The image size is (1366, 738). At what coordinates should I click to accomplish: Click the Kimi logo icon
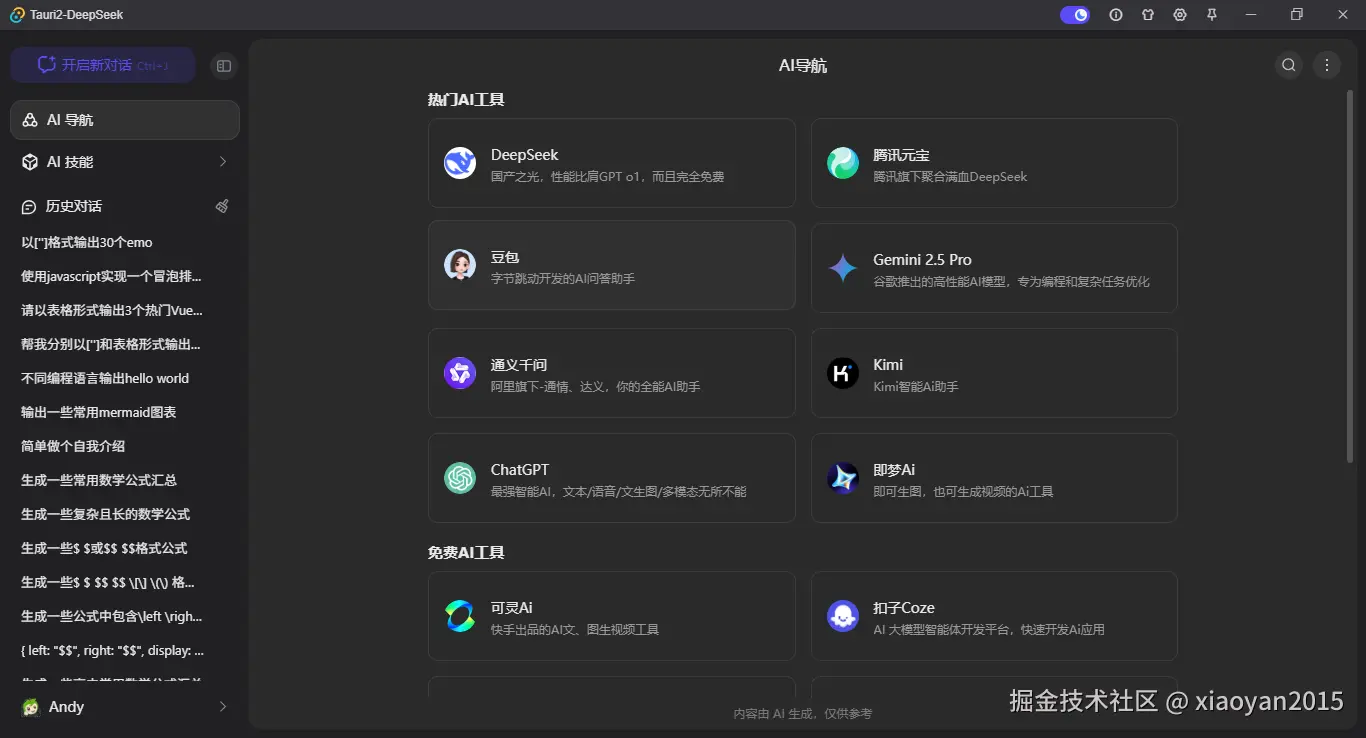842,373
